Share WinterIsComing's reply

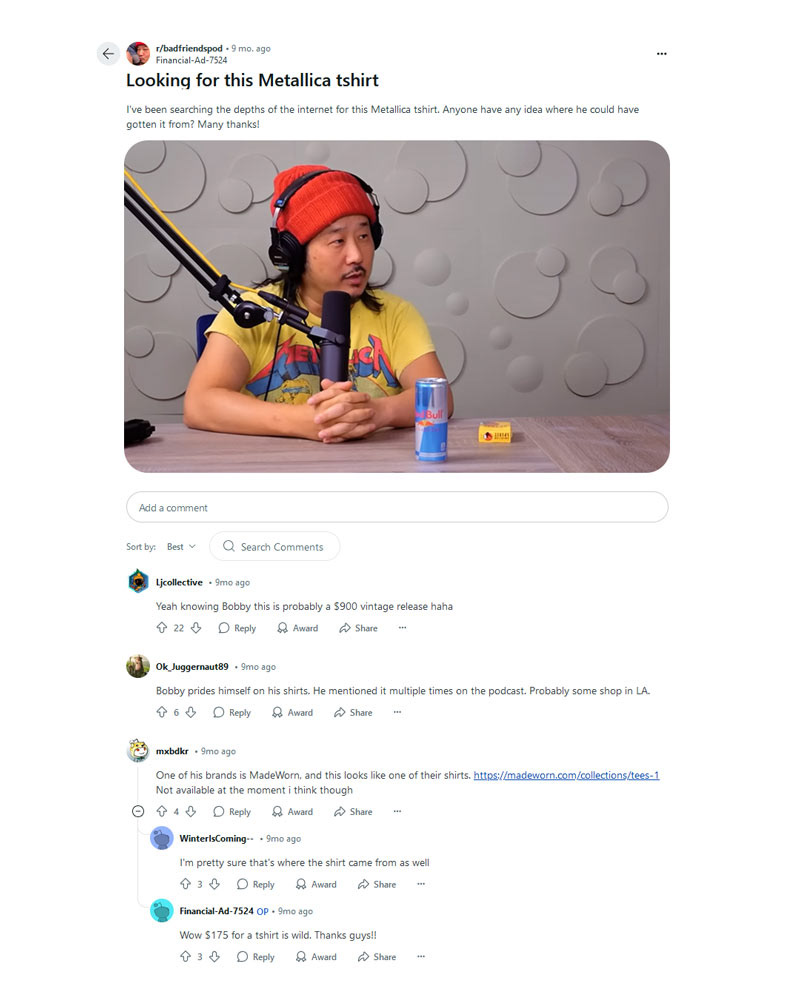(377, 884)
